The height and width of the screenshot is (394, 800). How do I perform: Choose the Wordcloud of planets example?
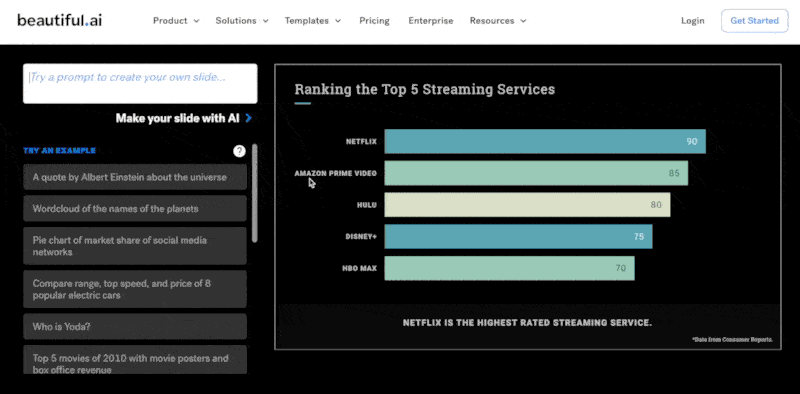tap(135, 209)
